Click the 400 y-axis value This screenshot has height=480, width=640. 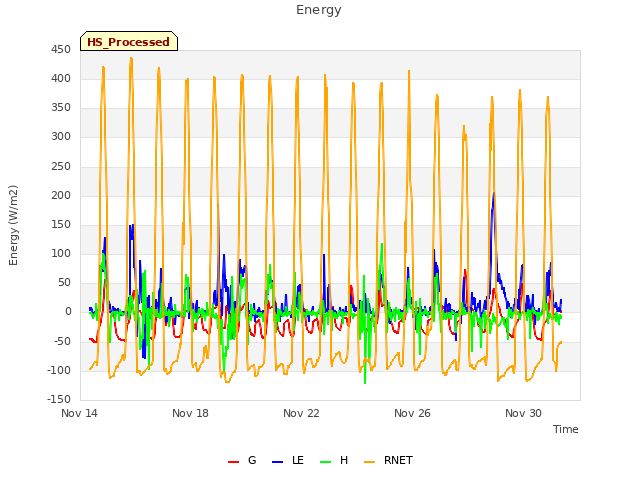(61, 78)
